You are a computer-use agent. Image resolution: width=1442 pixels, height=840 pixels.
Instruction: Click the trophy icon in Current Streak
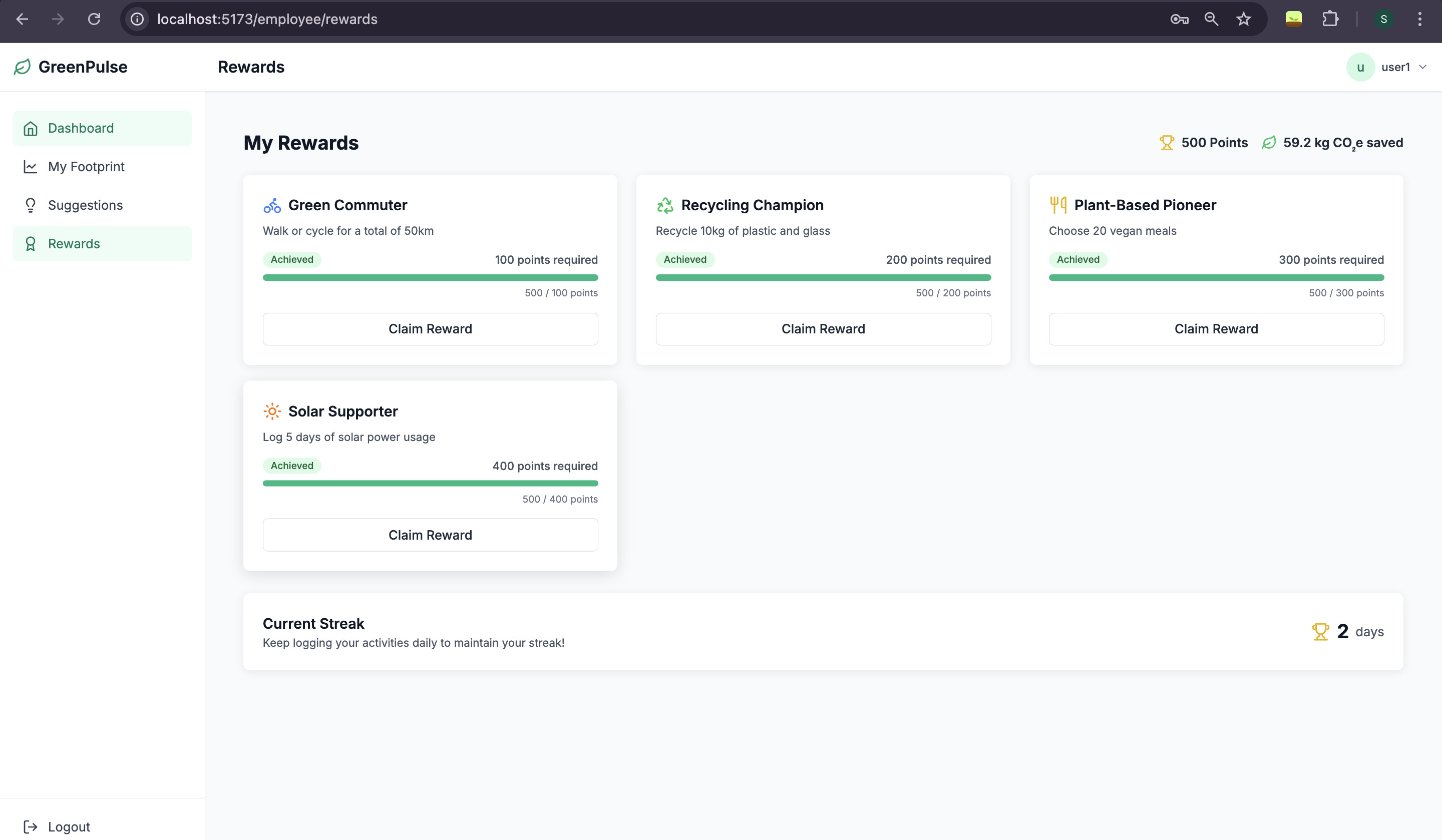click(1320, 632)
